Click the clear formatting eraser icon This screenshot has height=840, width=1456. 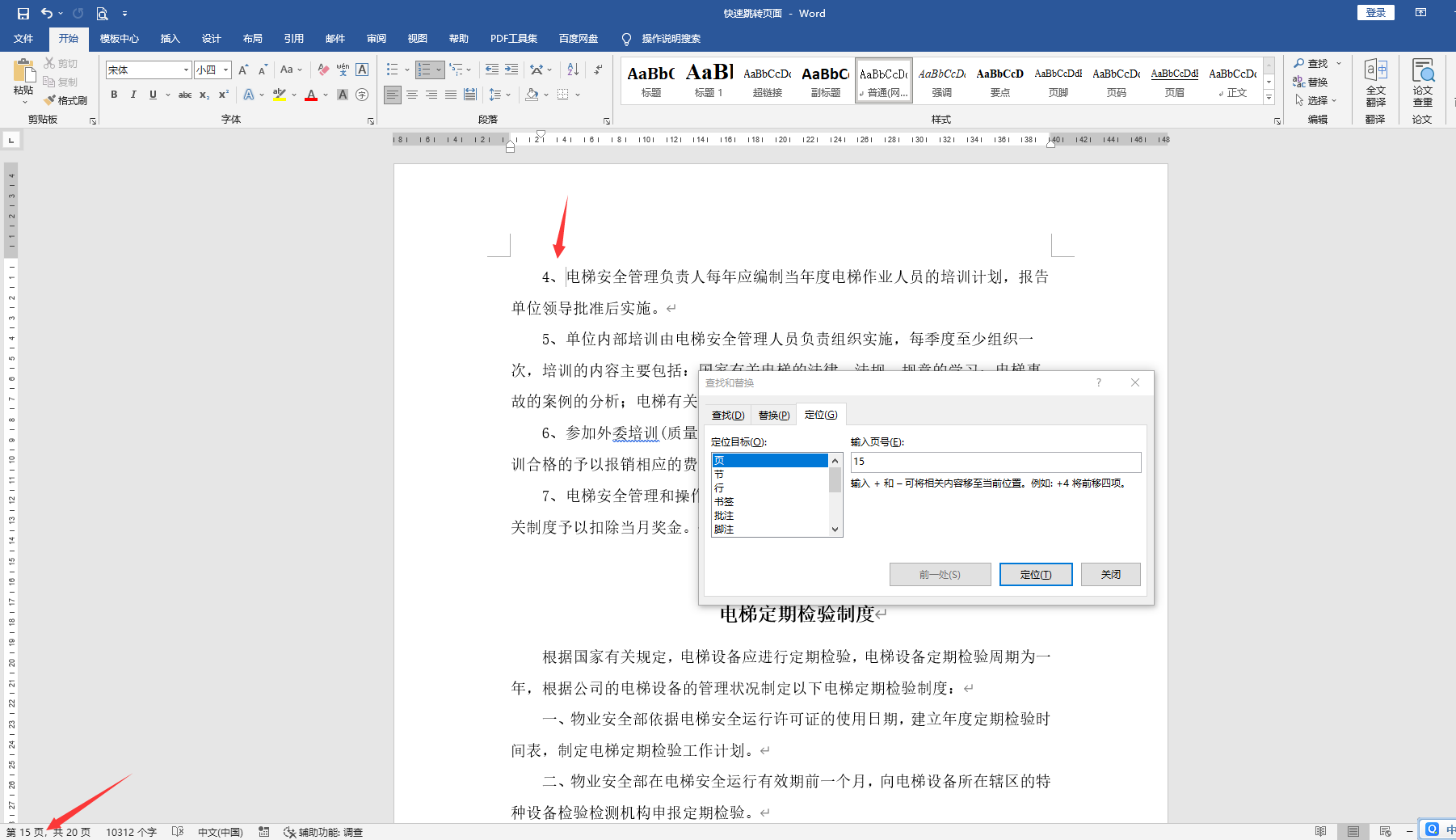pos(323,70)
